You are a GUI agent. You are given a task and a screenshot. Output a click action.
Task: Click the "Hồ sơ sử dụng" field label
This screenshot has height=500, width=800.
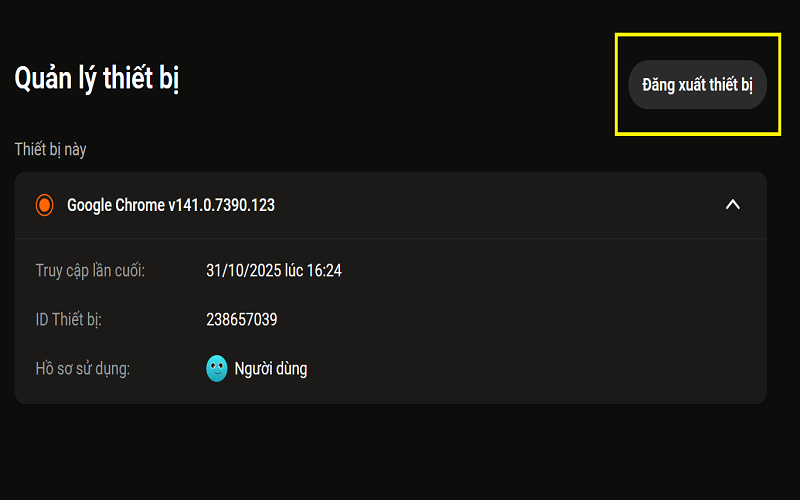click(82, 369)
